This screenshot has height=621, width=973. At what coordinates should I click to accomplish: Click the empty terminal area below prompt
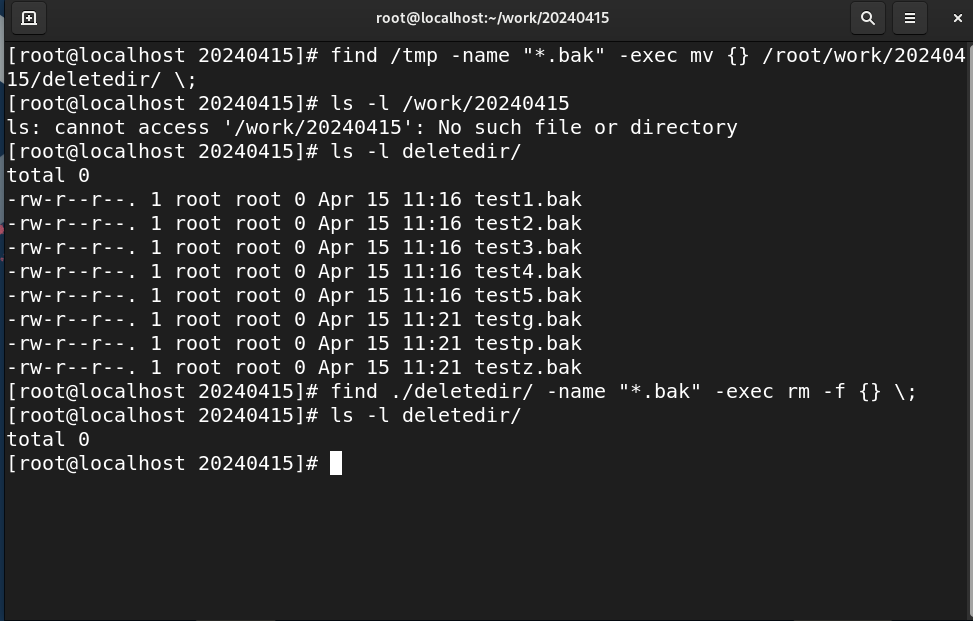[x=486, y=546]
